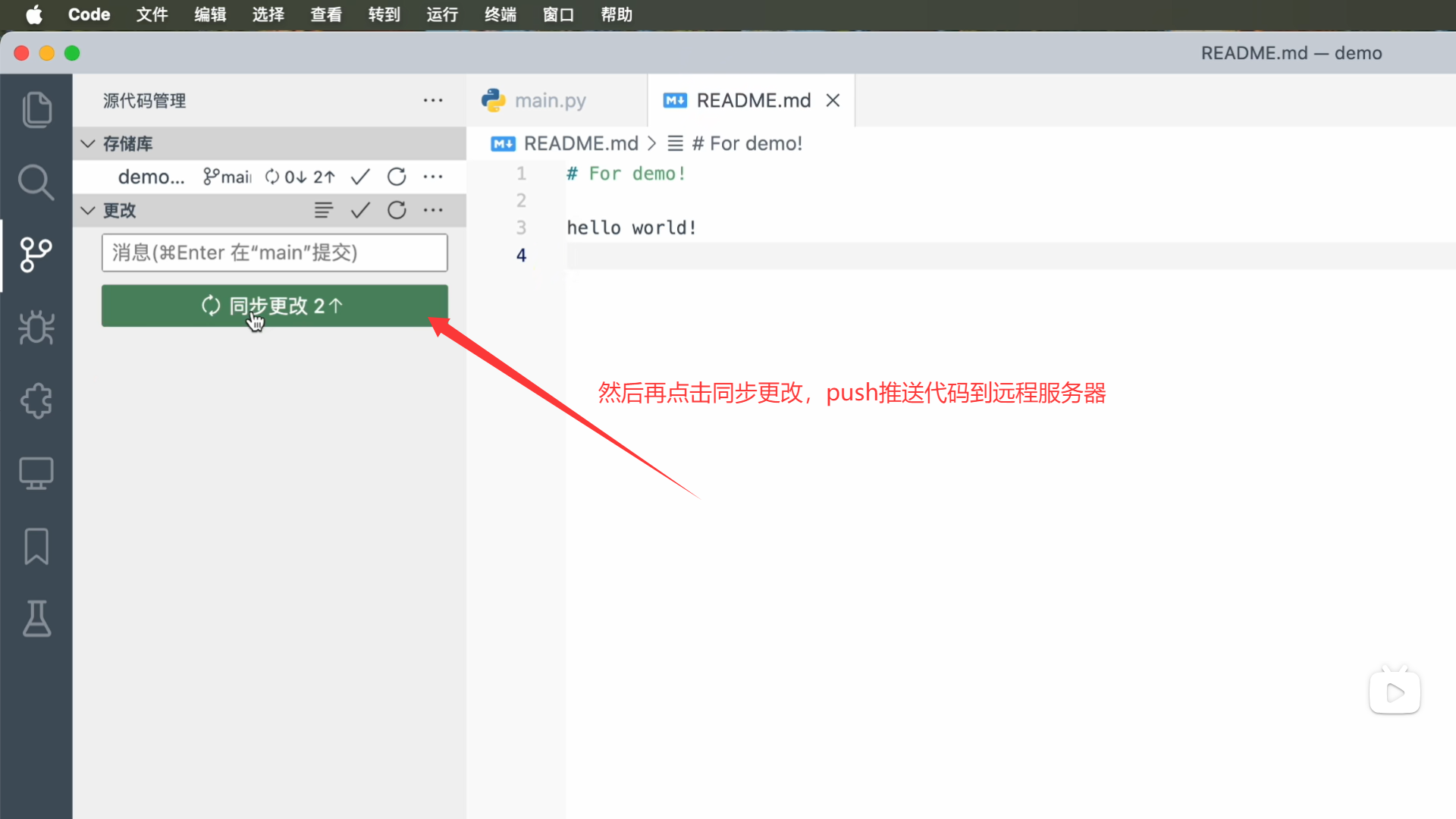Click refresh icon in the 更改 header
The width and height of the screenshot is (1456, 819).
coord(397,210)
